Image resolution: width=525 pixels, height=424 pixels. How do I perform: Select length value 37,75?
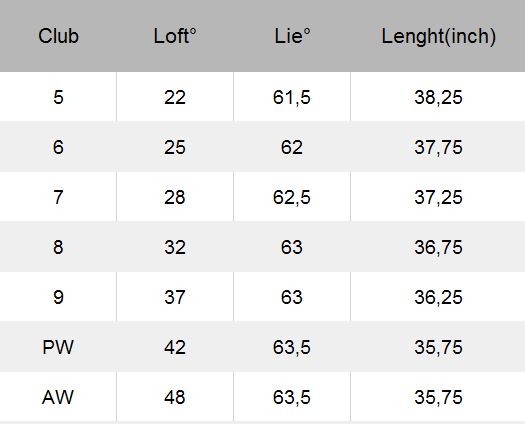click(438, 147)
